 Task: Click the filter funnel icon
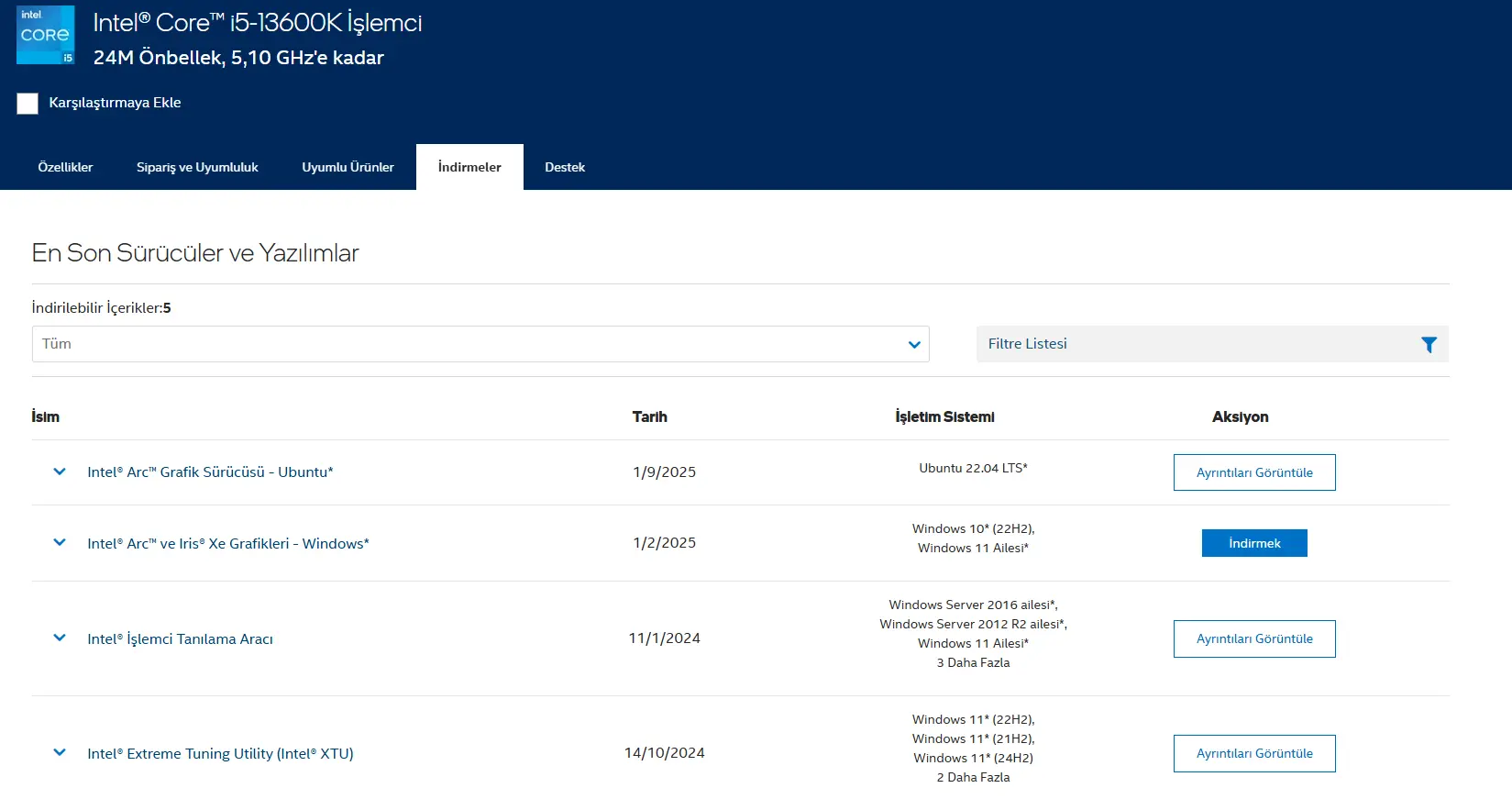(1429, 344)
